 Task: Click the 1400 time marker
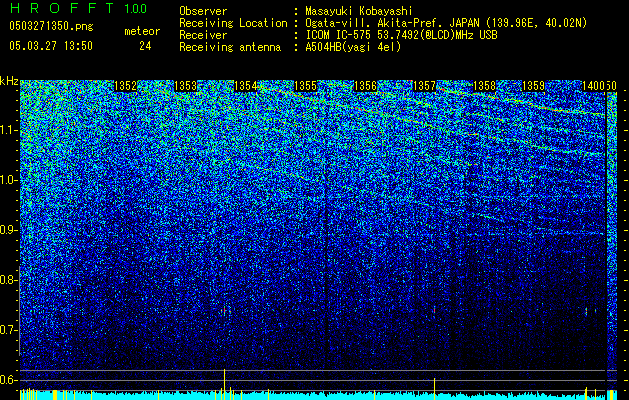point(593,86)
